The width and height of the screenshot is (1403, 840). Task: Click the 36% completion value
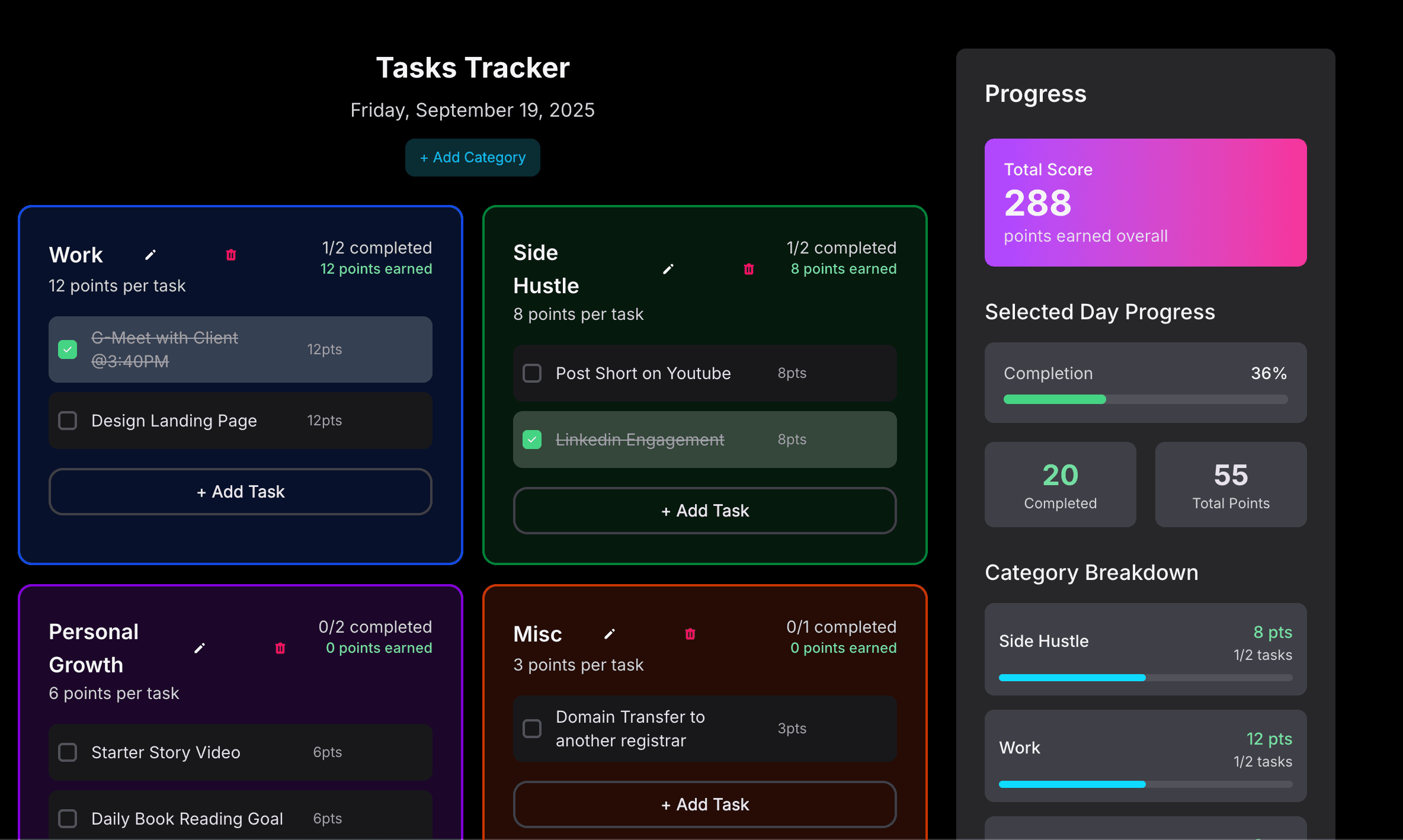[1269, 373]
